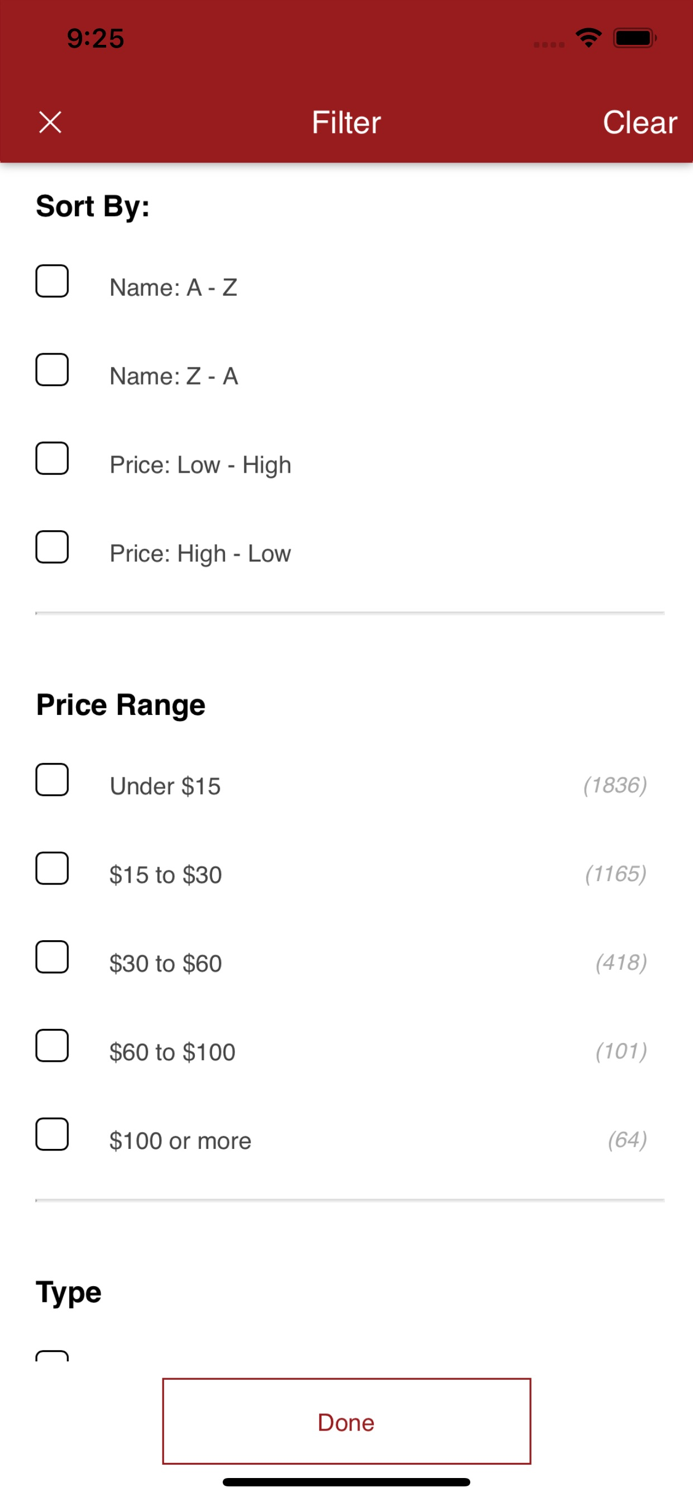Tap the battery icon in status bar
Screen dimensions: 693x1500
(x=634, y=38)
